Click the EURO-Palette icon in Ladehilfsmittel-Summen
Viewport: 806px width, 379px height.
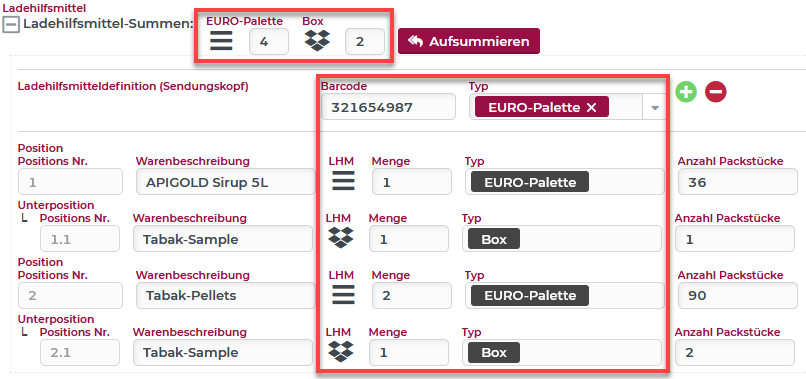[221, 41]
